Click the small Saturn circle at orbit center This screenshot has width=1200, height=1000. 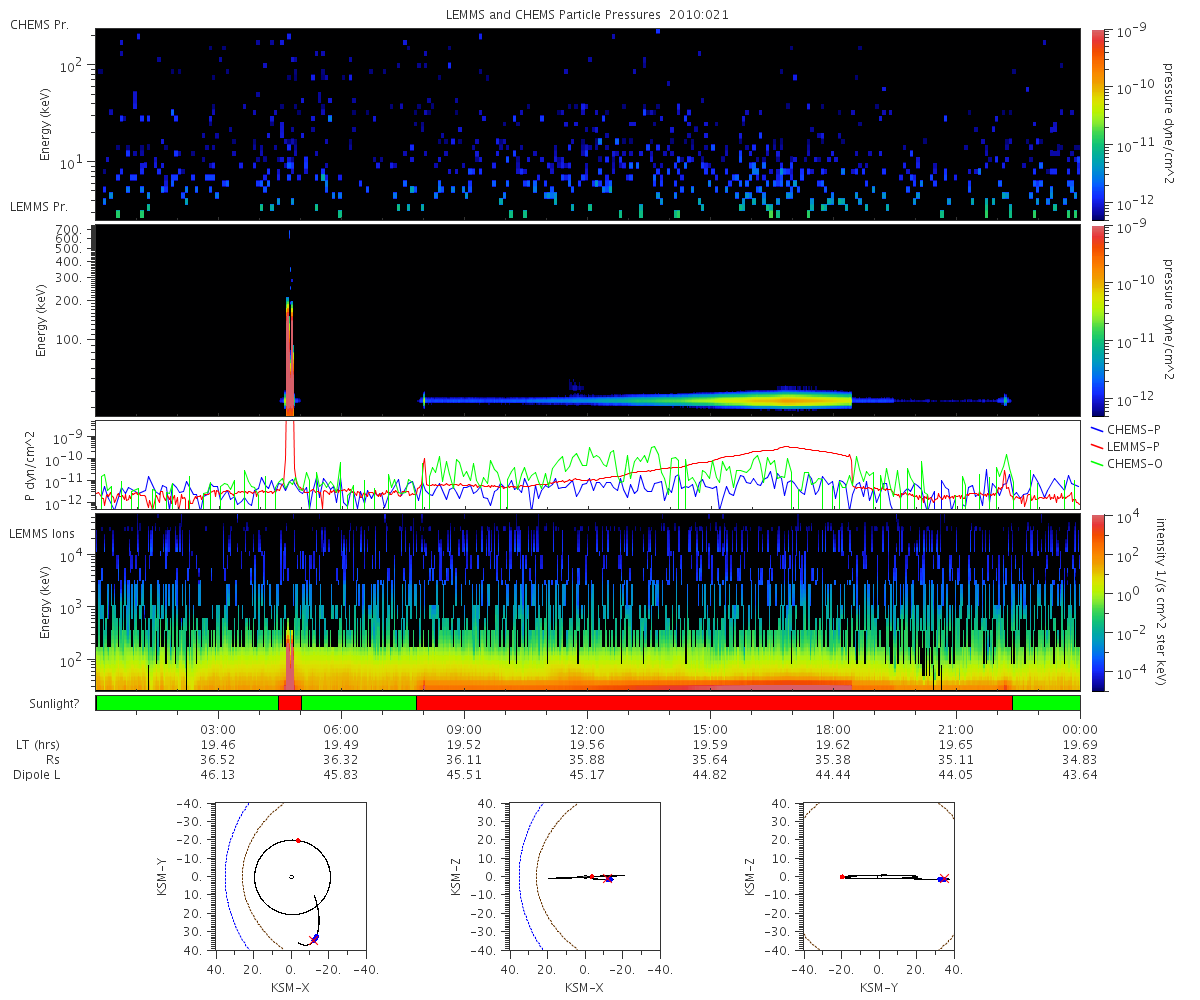(x=291, y=877)
